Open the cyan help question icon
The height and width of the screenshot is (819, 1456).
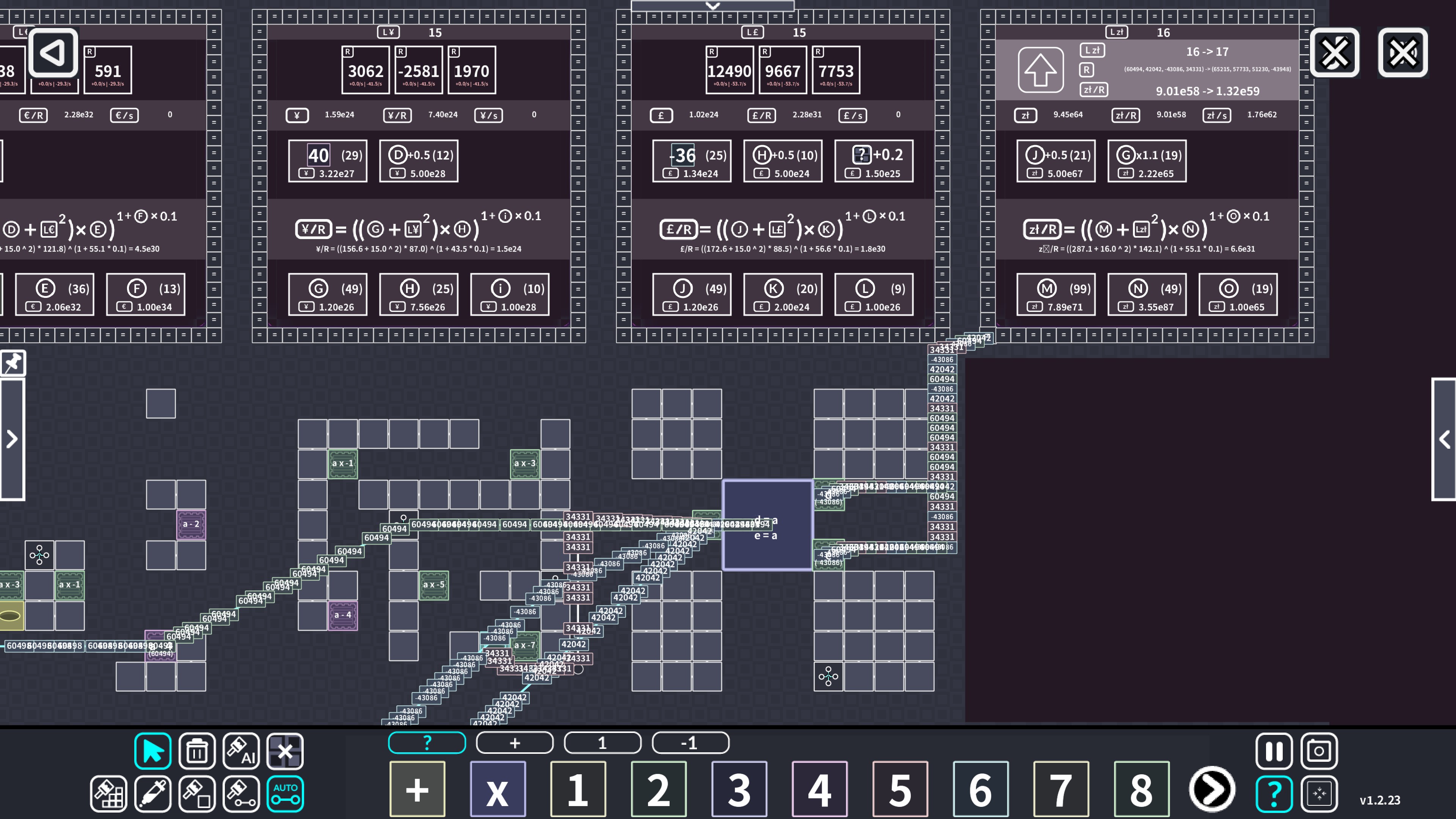click(1274, 794)
